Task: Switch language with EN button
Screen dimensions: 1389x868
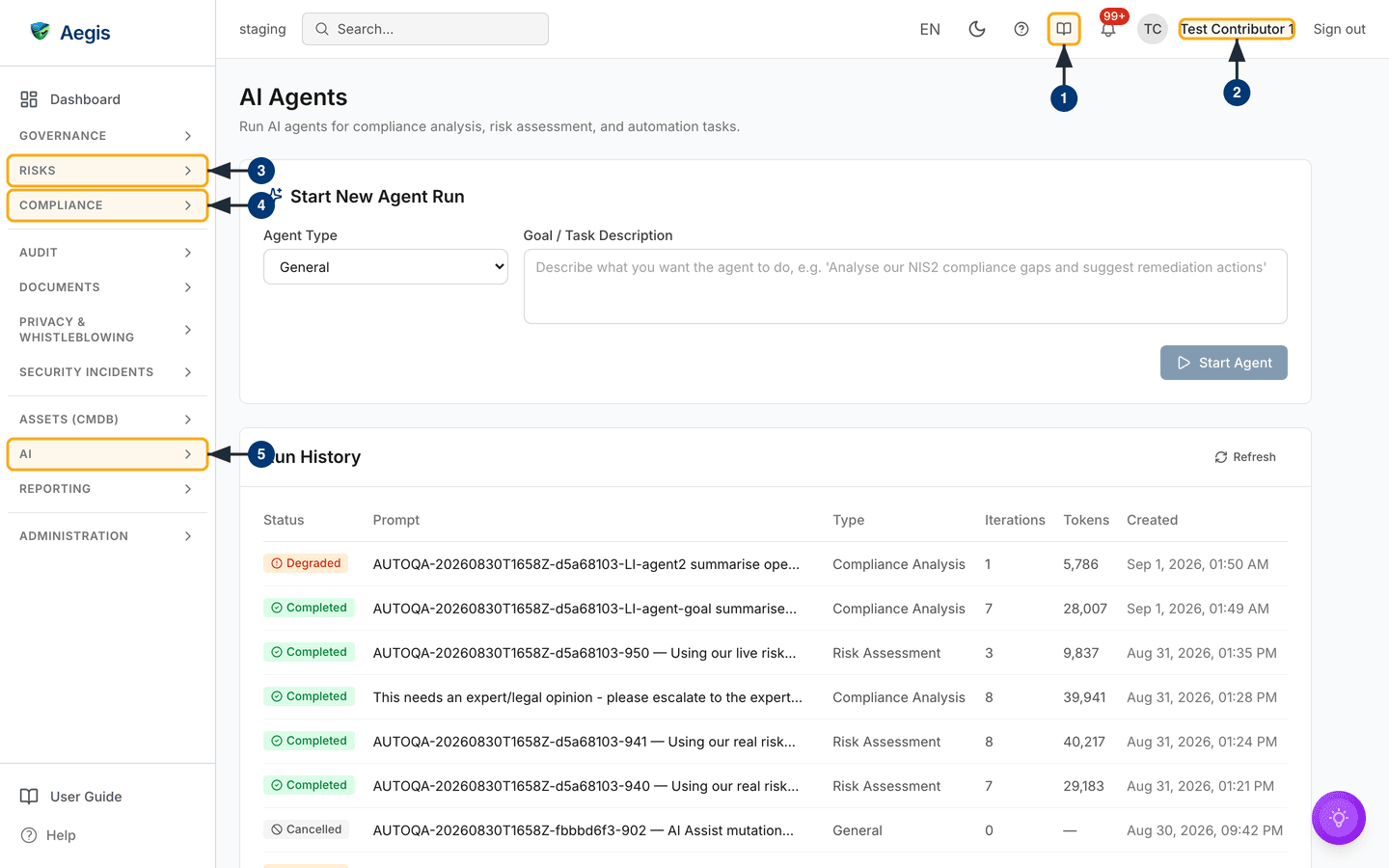Action: point(930,29)
